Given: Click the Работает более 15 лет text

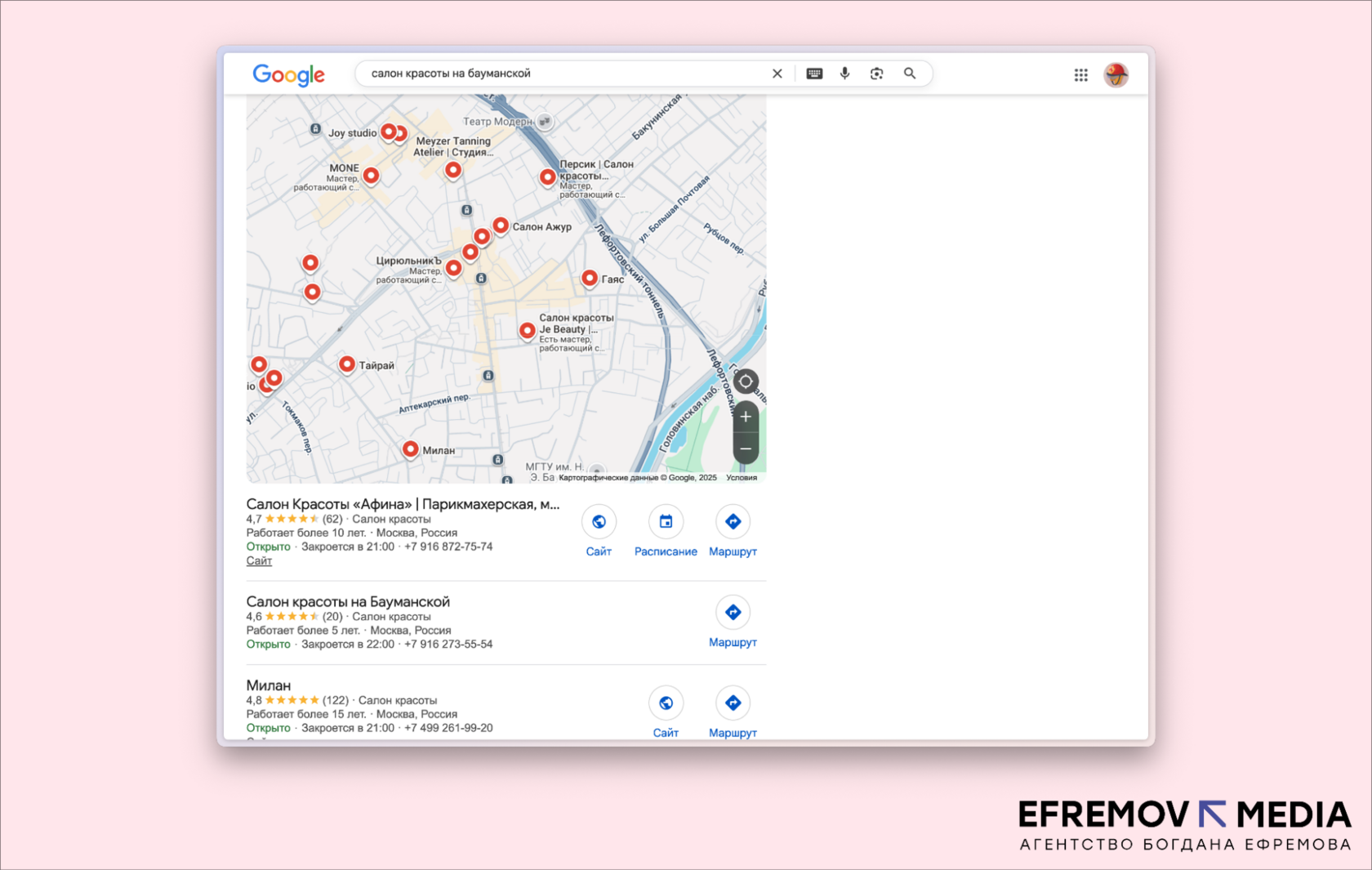Looking at the screenshot, I should coord(306,715).
